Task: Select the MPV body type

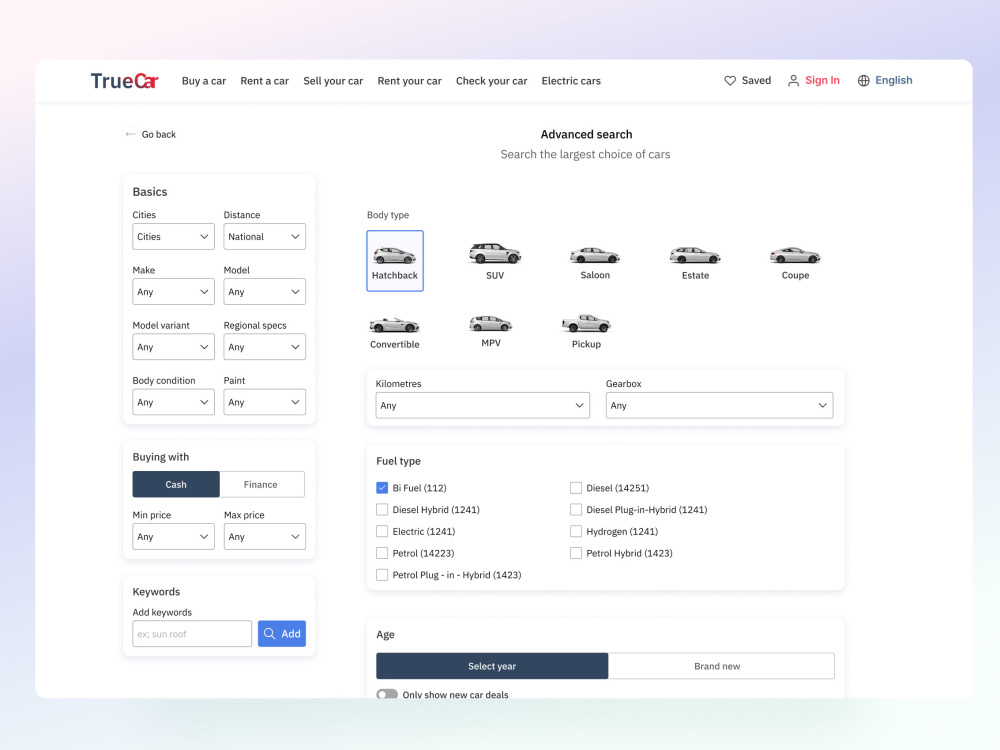Action: point(491,330)
